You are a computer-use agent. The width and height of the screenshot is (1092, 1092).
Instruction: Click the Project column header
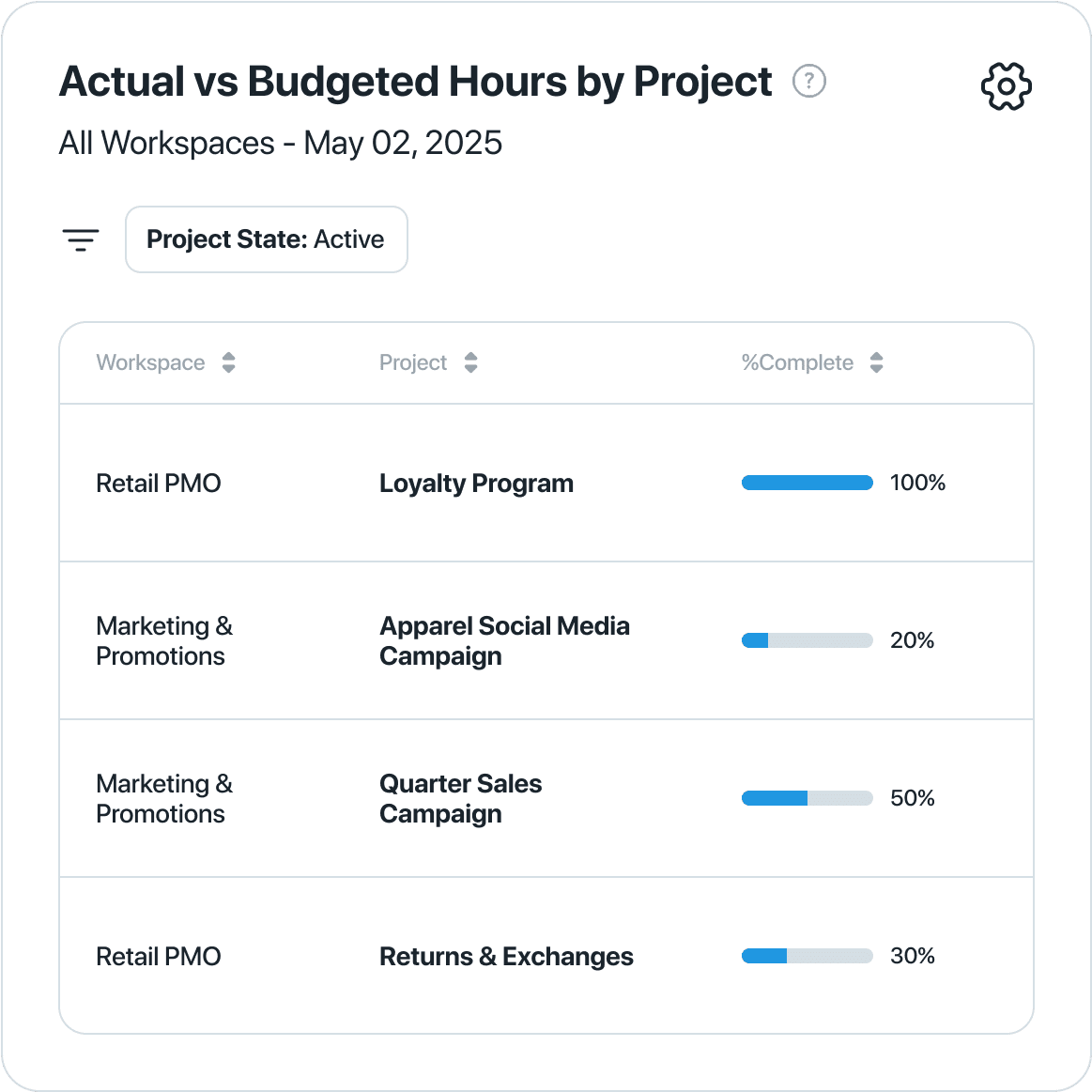tap(413, 362)
